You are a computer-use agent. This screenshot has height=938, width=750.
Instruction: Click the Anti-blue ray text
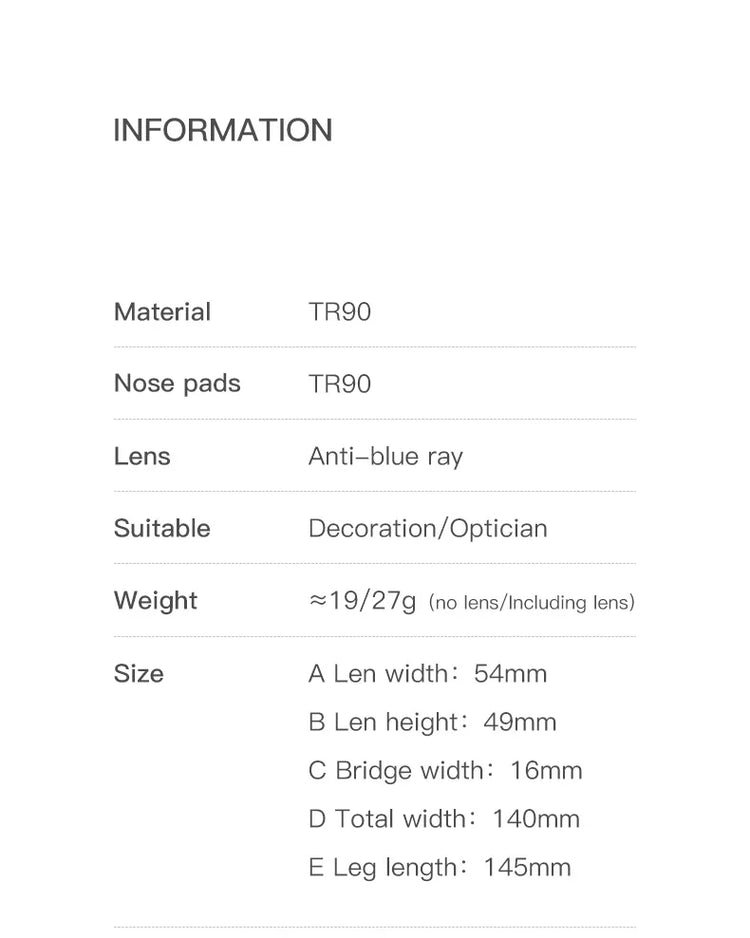[x=385, y=457]
